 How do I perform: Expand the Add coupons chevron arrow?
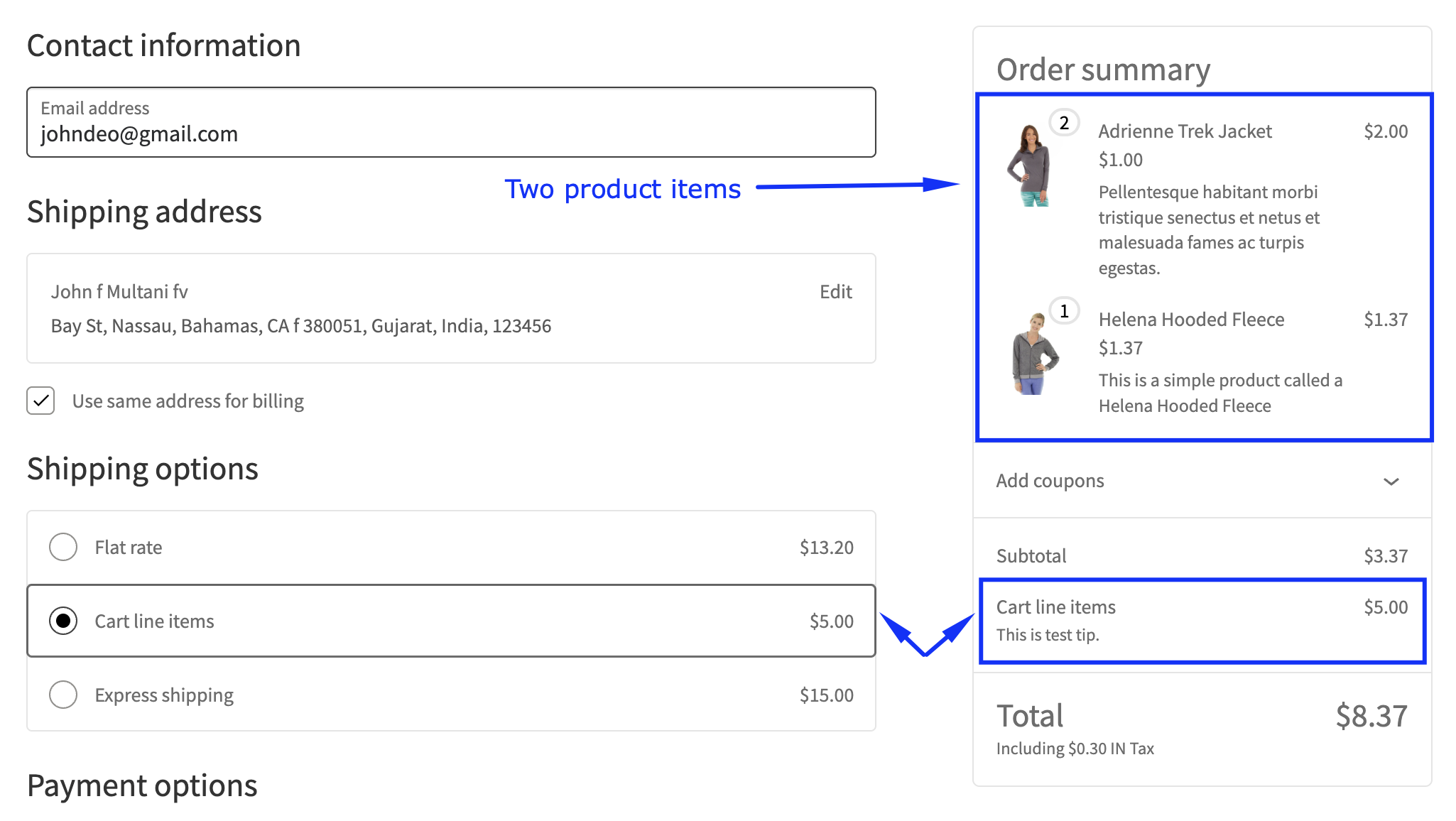click(x=1391, y=482)
